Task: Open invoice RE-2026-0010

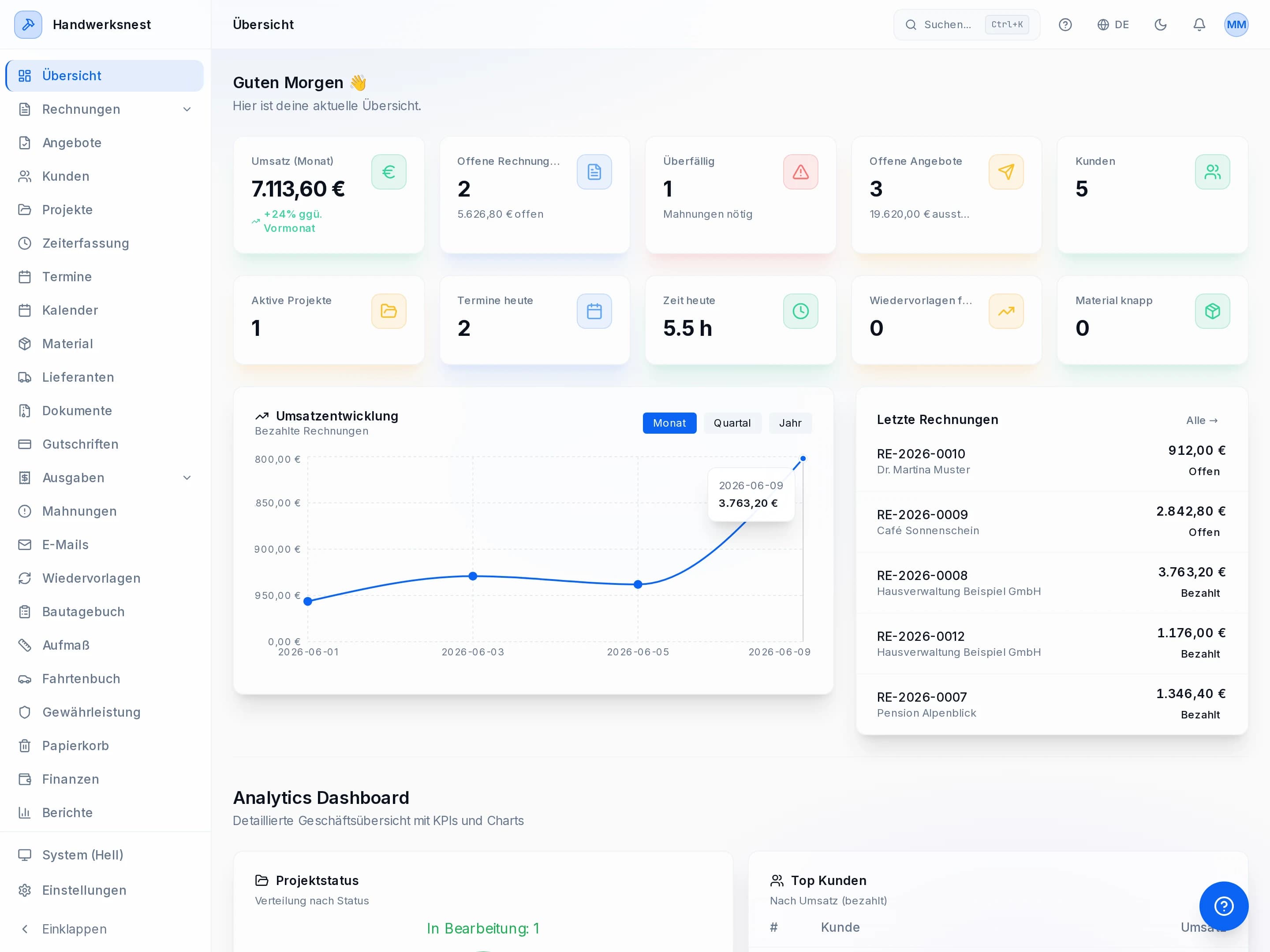Action: 1051,461
